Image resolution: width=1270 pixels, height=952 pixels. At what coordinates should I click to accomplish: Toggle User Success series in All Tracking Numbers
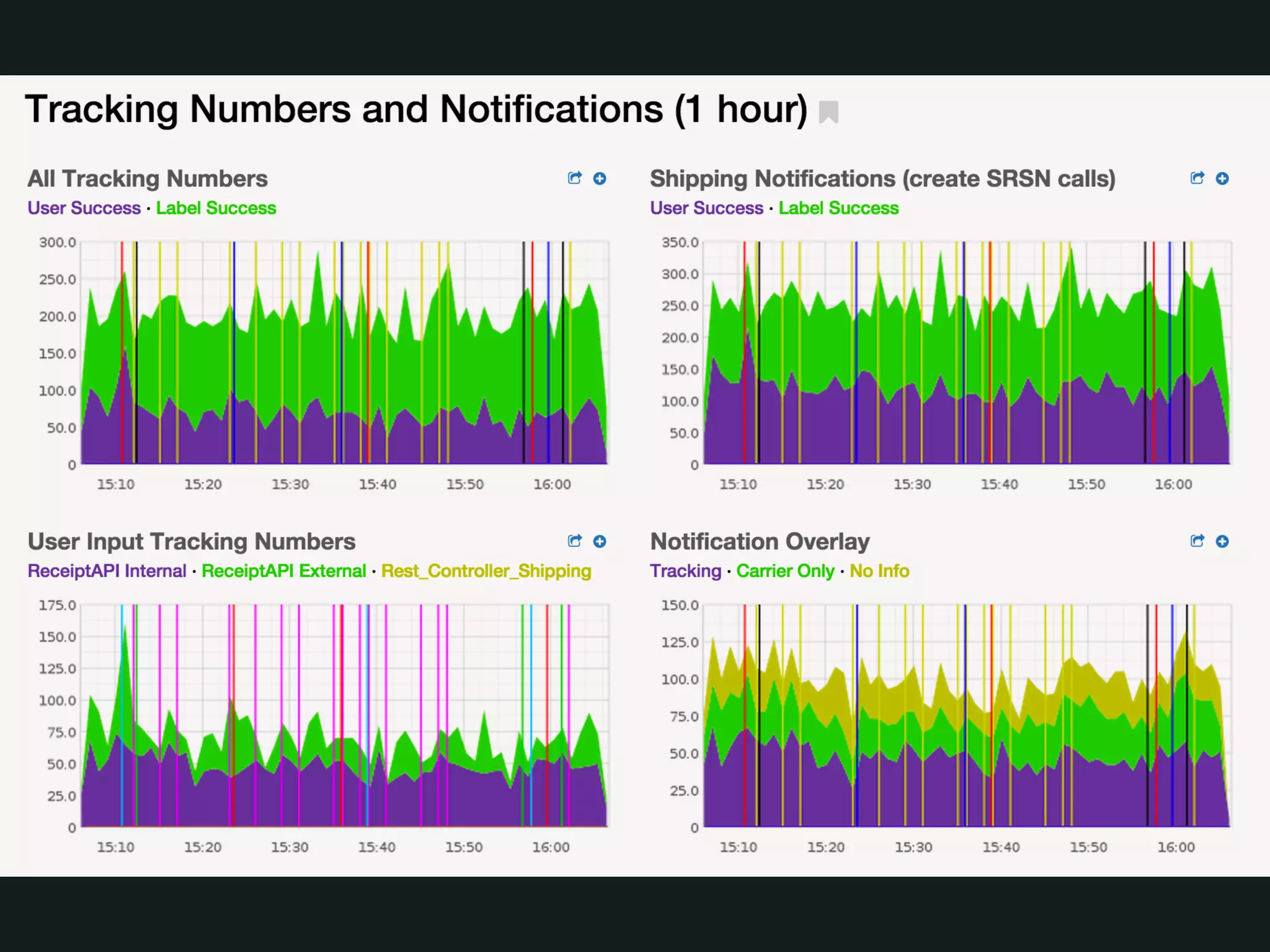click(x=84, y=208)
